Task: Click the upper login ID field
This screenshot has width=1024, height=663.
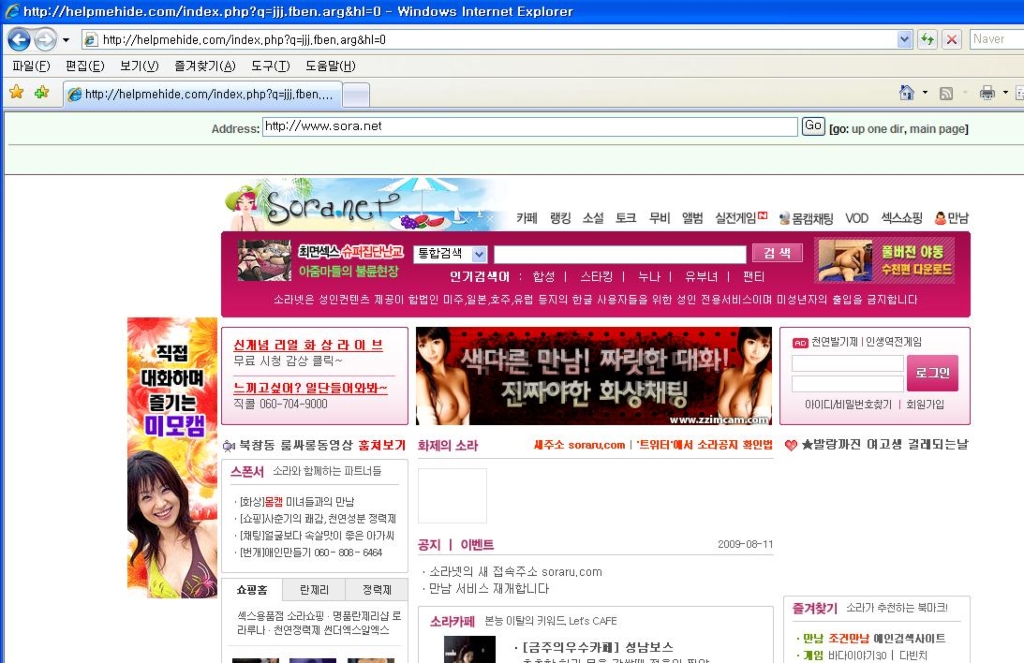Action: tap(848, 363)
